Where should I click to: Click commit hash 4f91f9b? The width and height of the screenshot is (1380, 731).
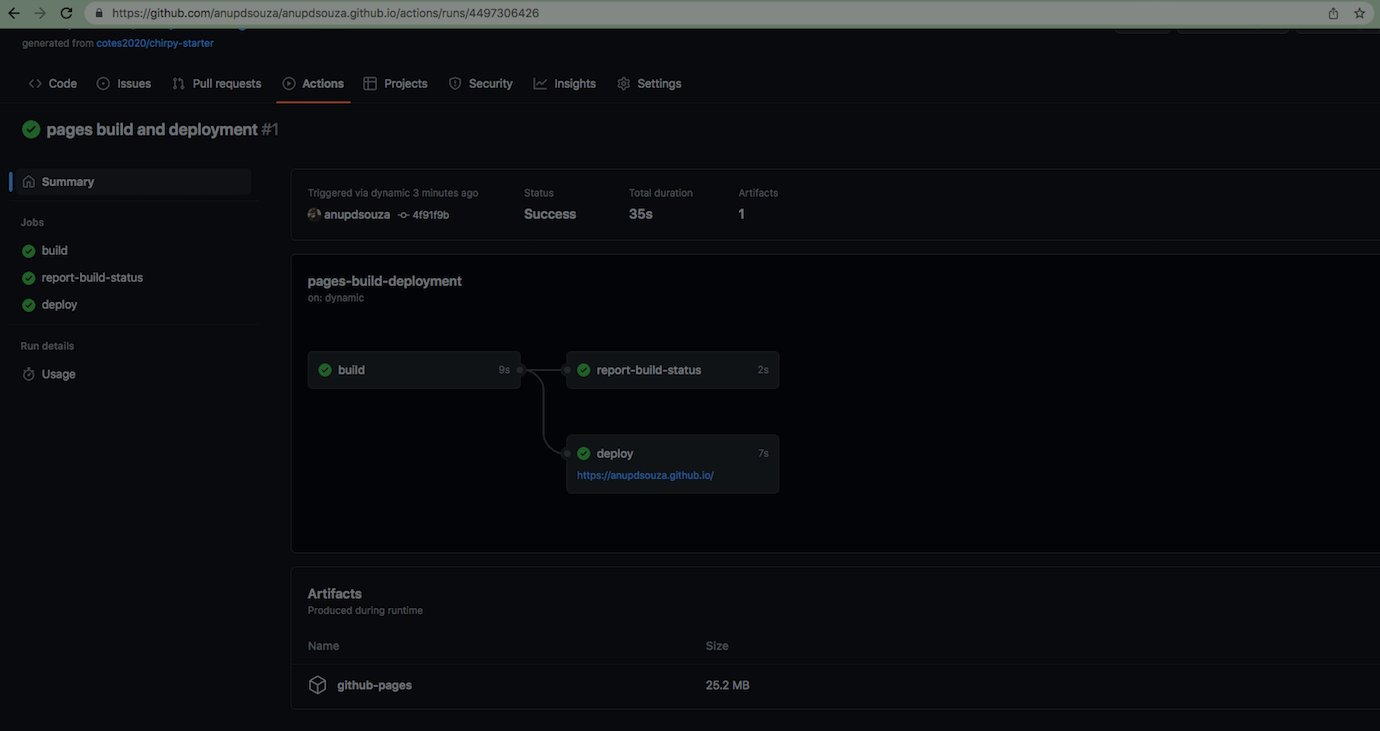(x=430, y=215)
